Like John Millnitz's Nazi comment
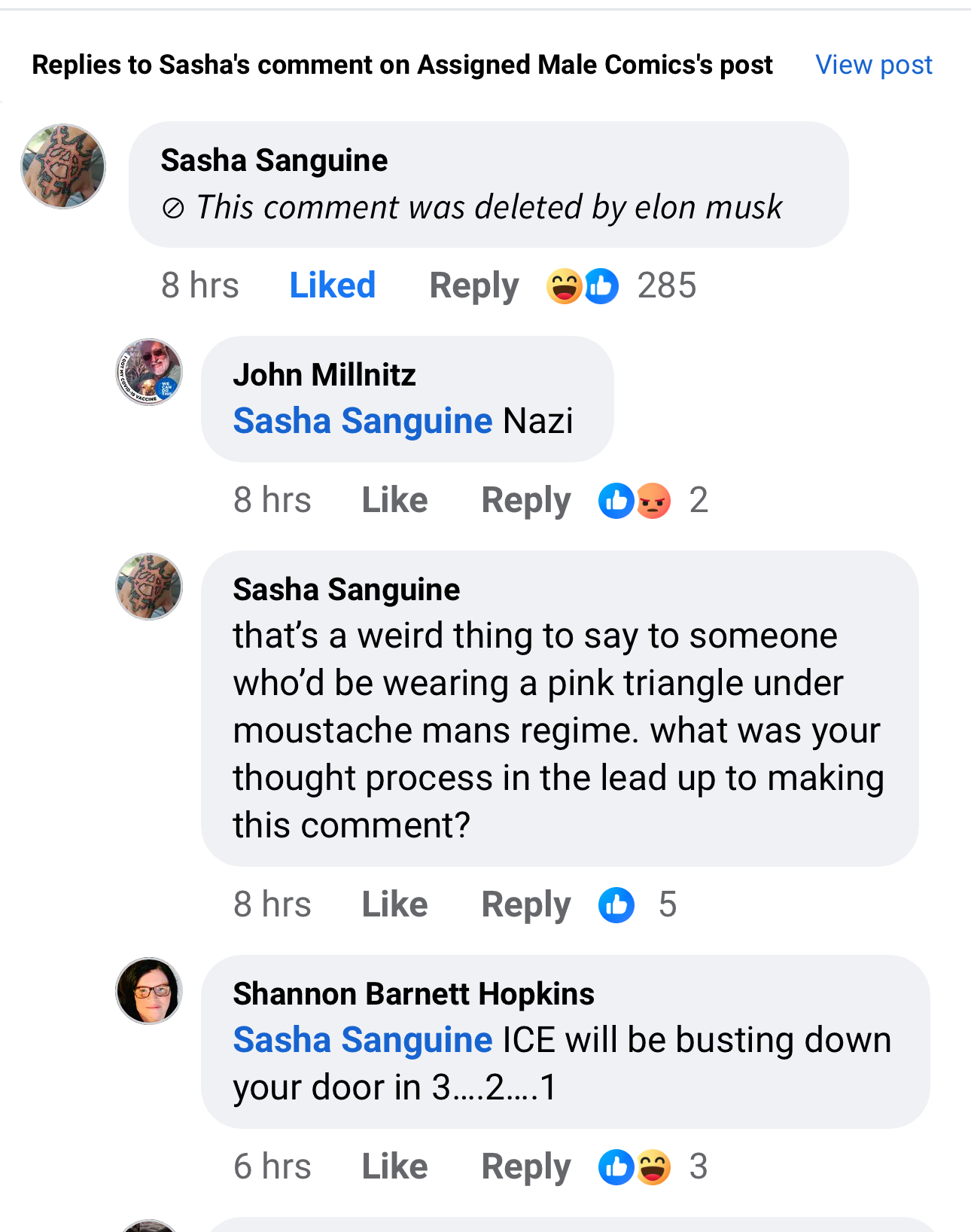The height and width of the screenshot is (1232, 971). (395, 500)
